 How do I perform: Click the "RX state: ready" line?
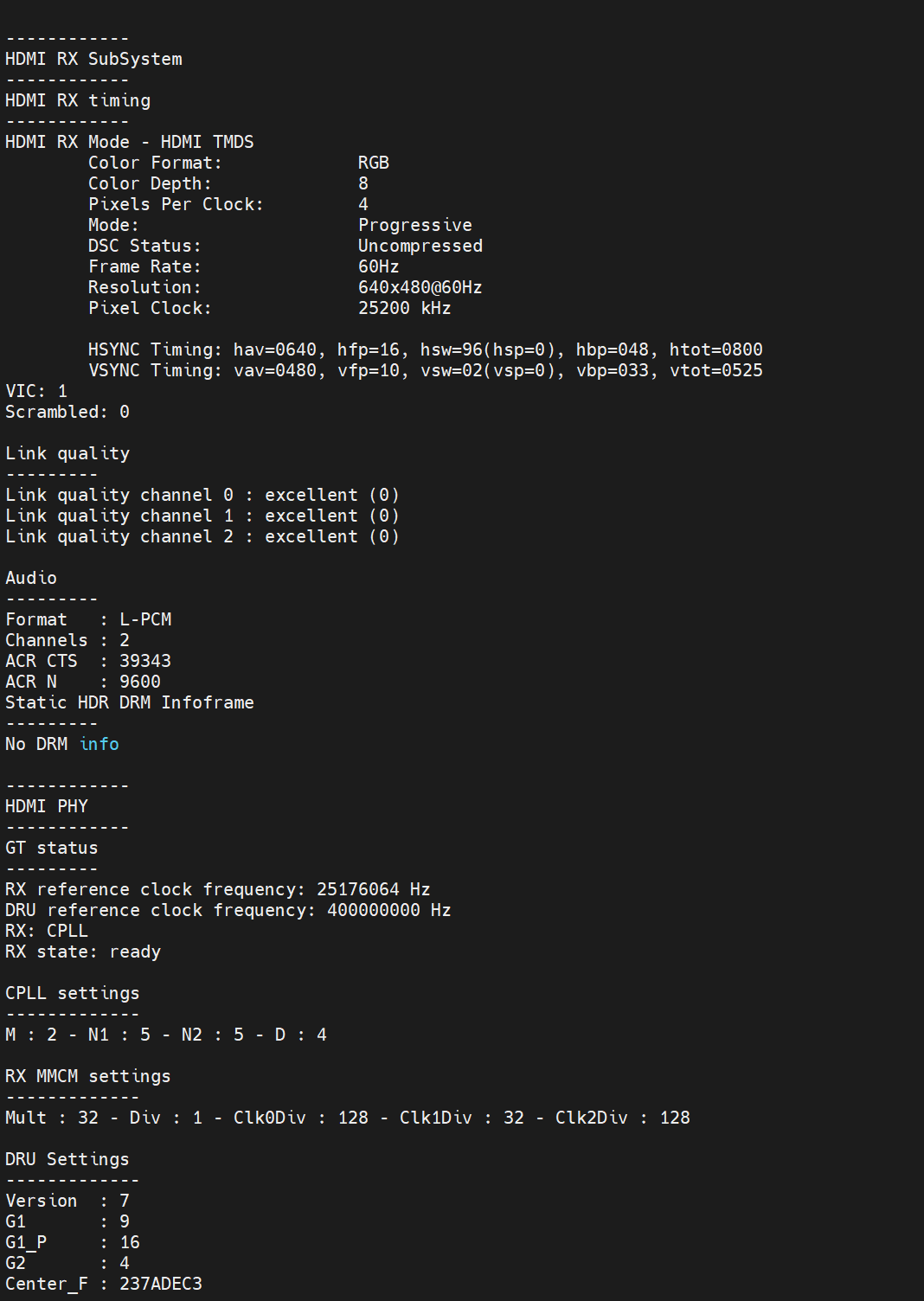(x=83, y=952)
